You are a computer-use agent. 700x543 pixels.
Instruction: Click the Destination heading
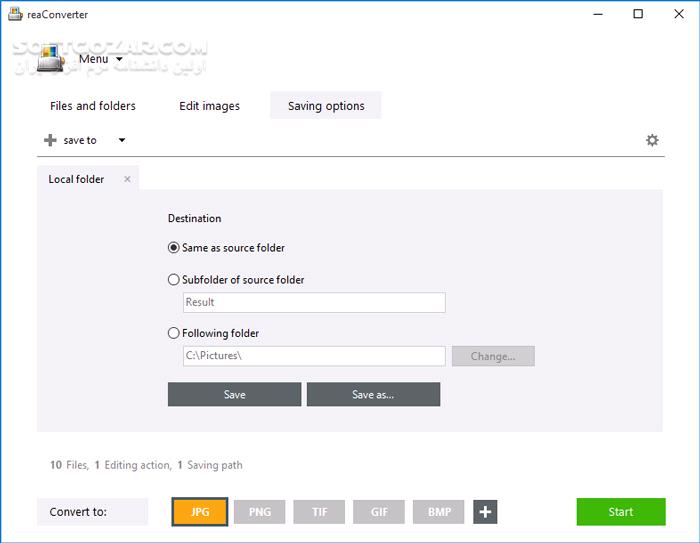tap(194, 218)
